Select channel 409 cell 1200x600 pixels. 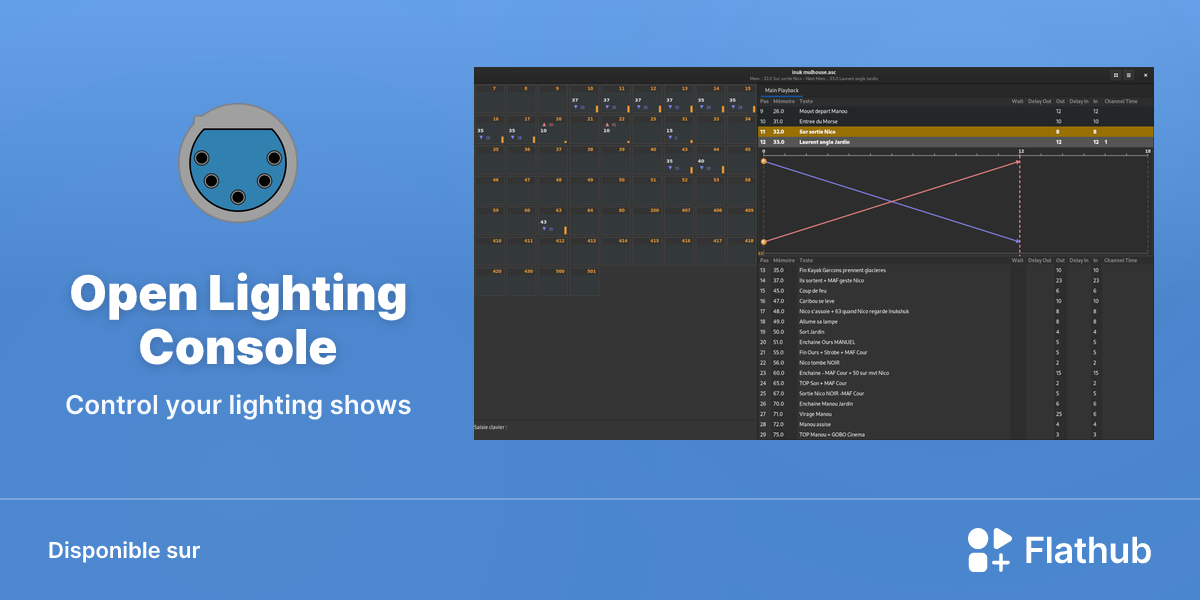743,221
